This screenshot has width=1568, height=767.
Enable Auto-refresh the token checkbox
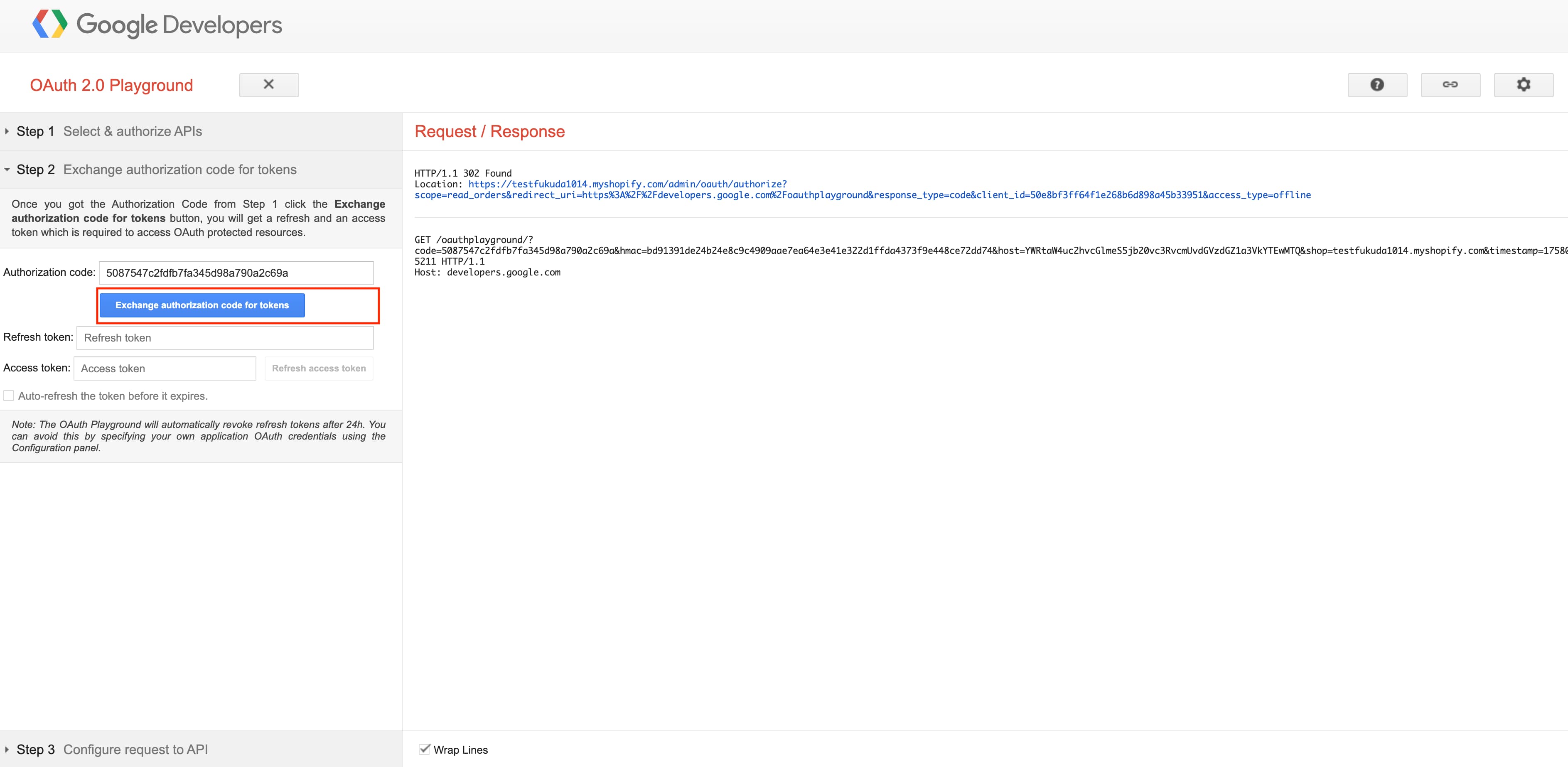point(9,396)
